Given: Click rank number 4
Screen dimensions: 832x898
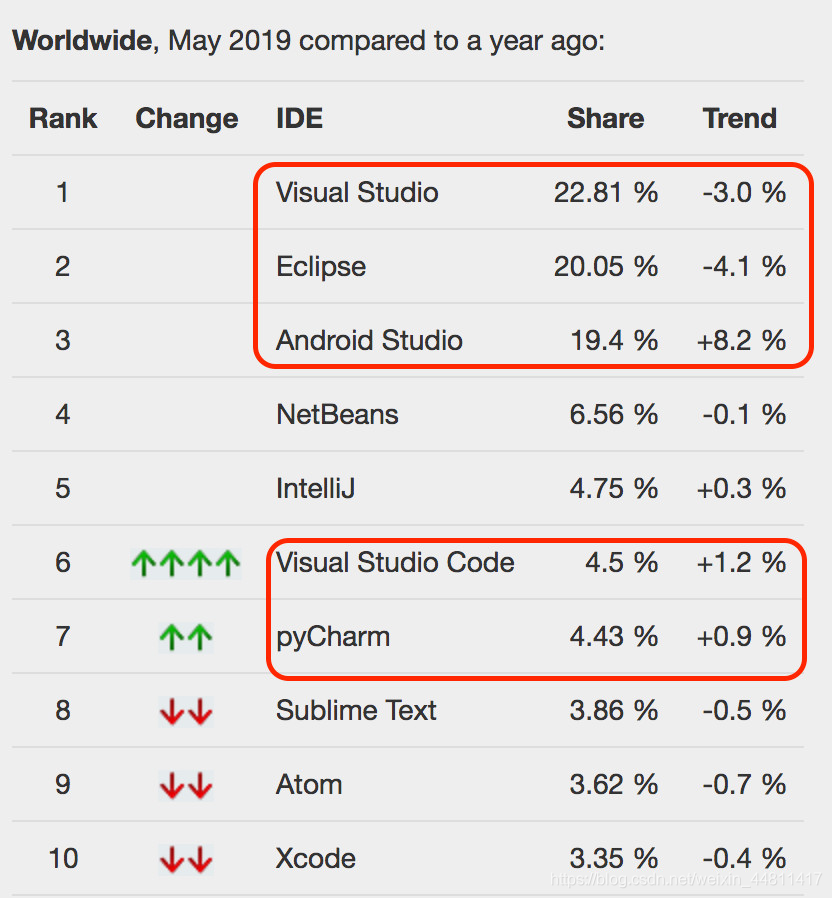Looking at the screenshot, I should coord(62,414).
